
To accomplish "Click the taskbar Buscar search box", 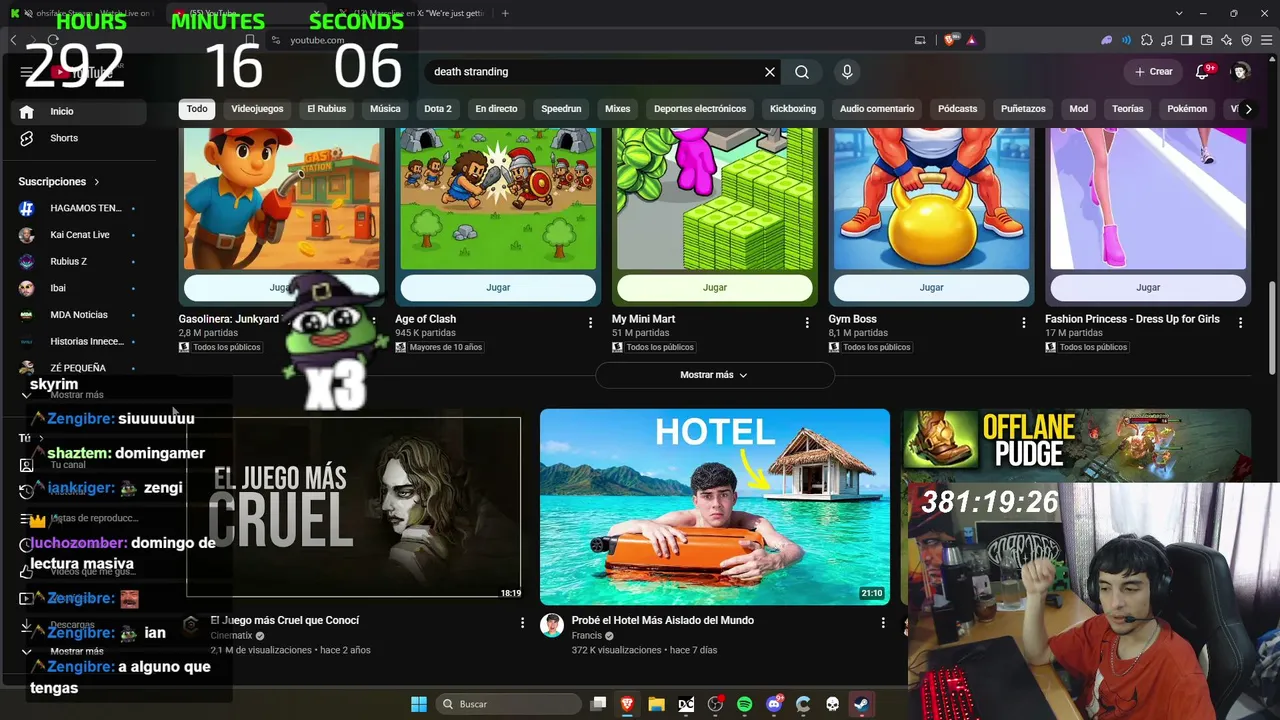I will [x=509, y=704].
